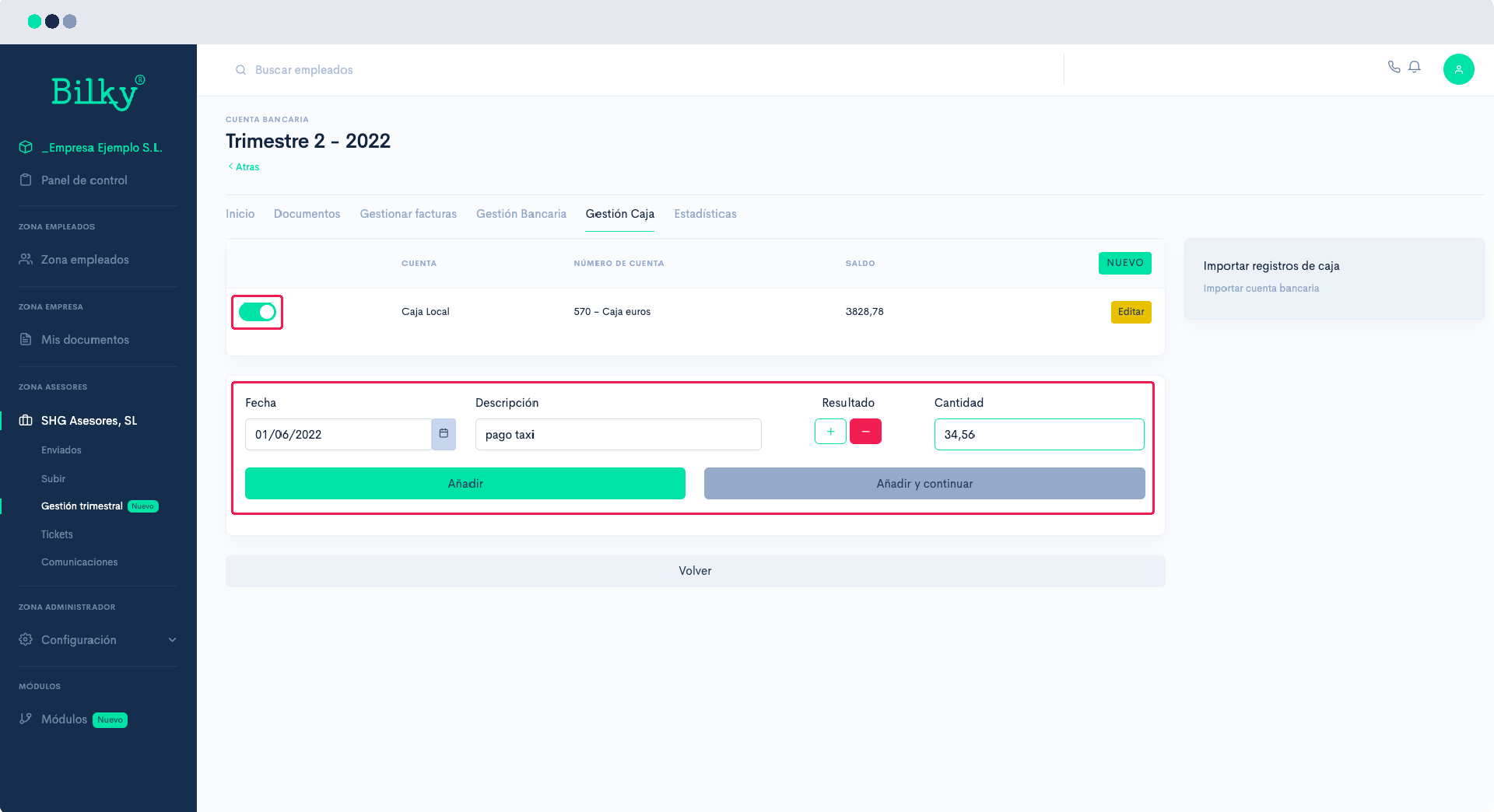Go back using the Atras link
Viewport: 1494px width, 812px height.
[244, 167]
